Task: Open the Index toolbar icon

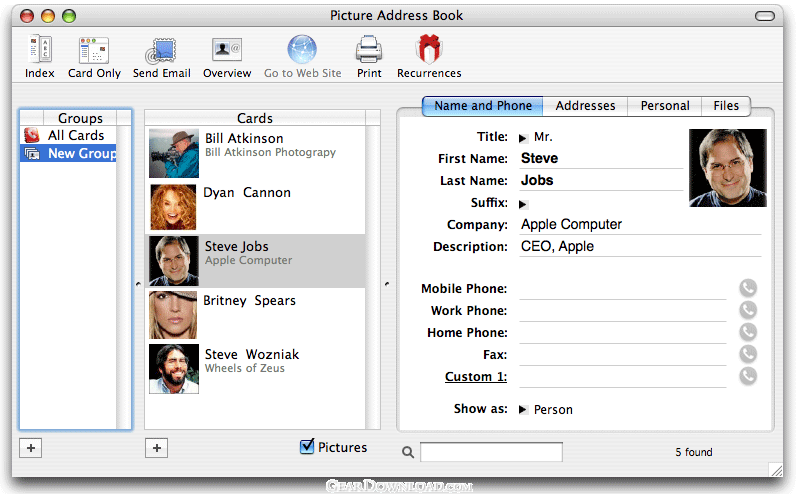Action: 40,49
